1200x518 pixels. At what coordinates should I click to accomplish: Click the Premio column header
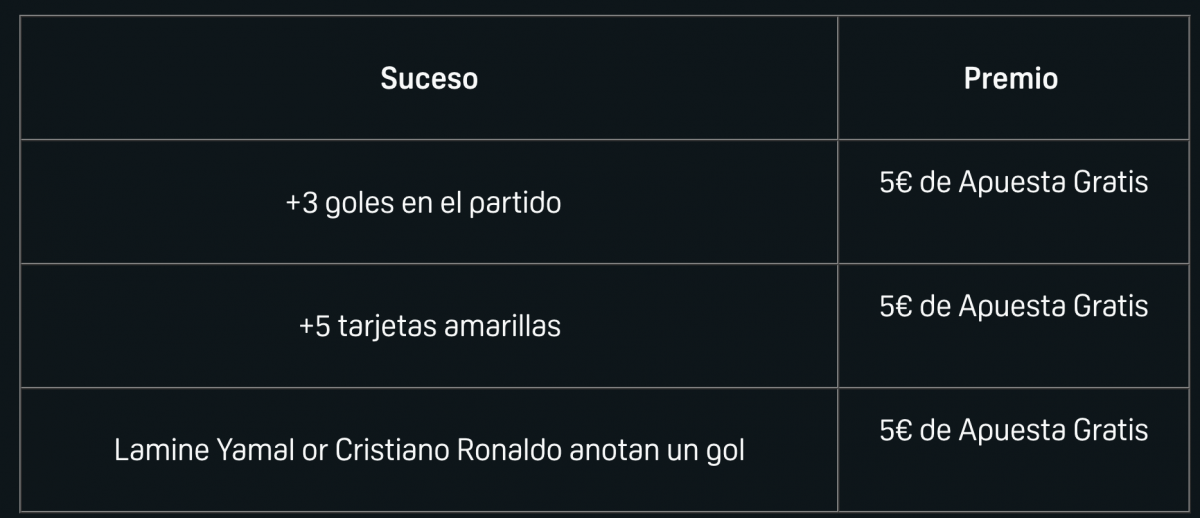tap(1010, 79)
